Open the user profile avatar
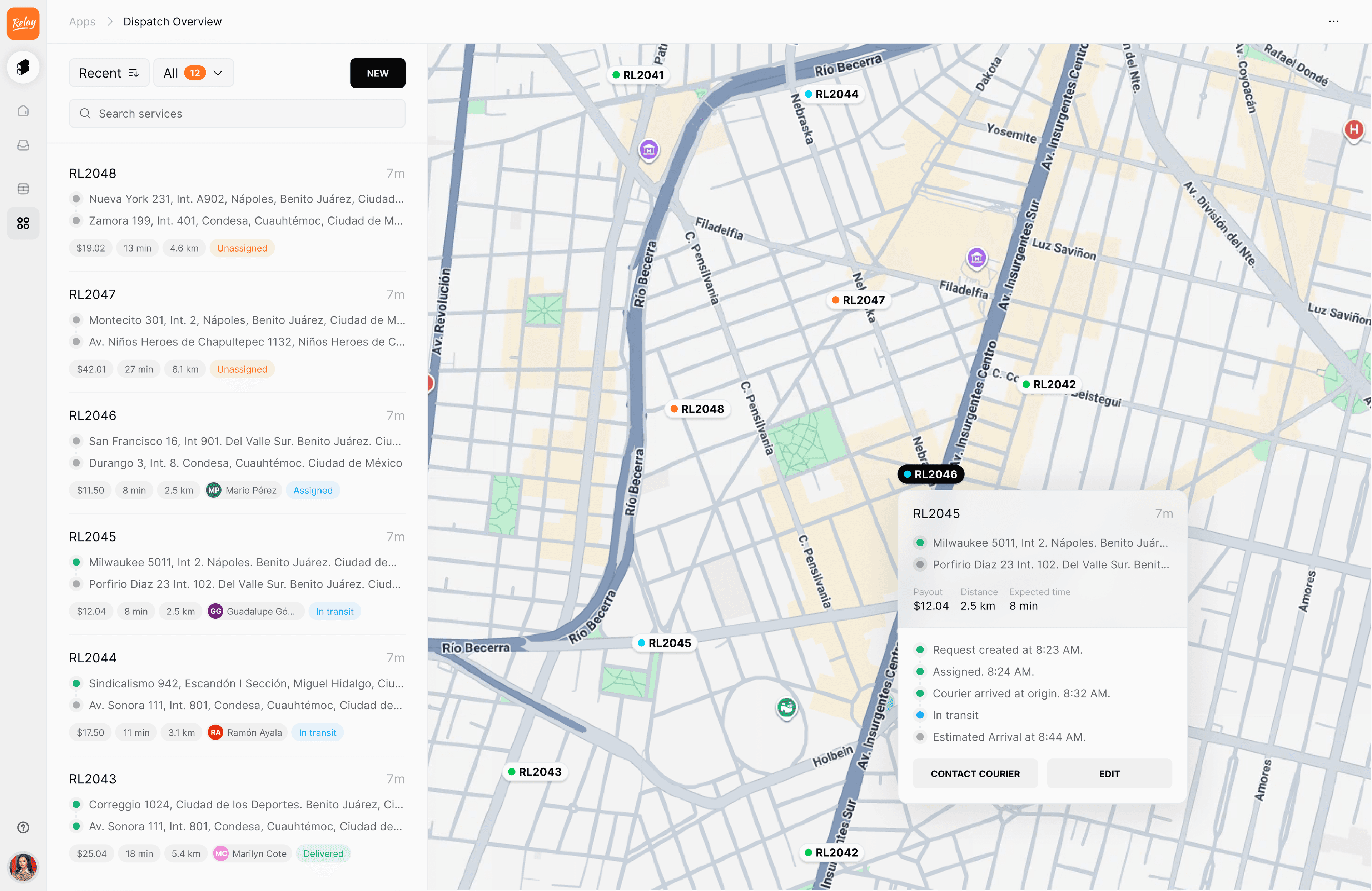 pyautogui.click(x=23, y=867)
